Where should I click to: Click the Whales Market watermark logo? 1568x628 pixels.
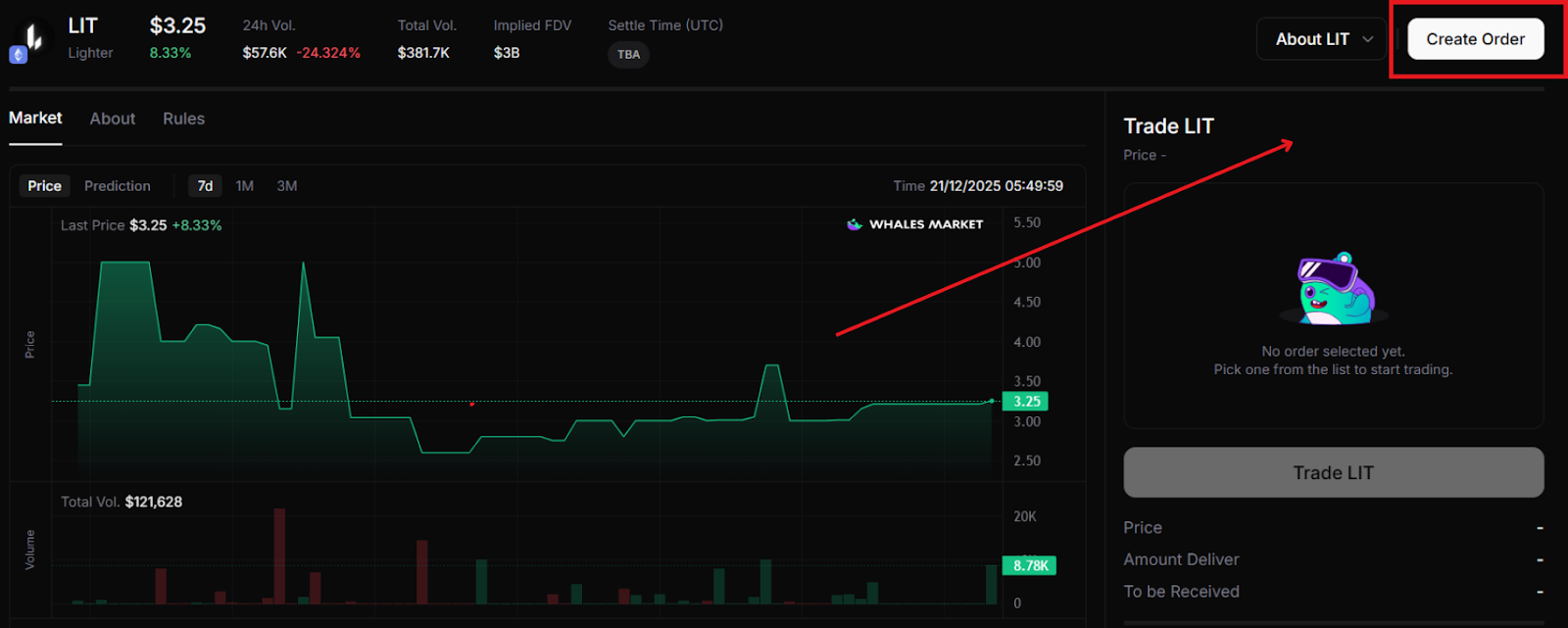(x=914, y=224)
